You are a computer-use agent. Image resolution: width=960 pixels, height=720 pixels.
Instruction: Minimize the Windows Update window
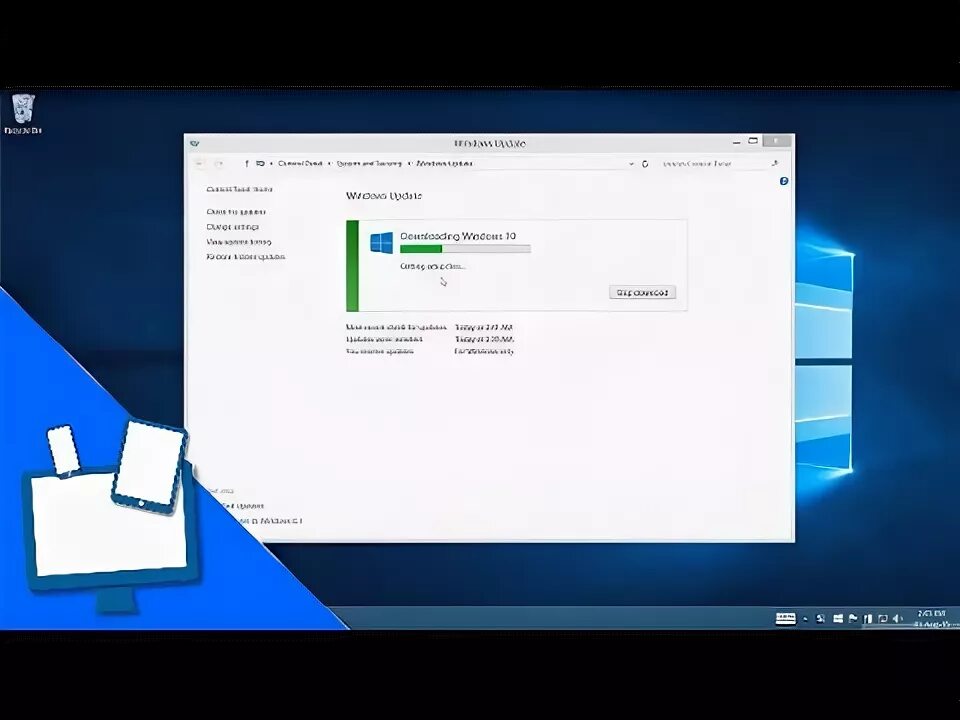(x=737, y=142)
